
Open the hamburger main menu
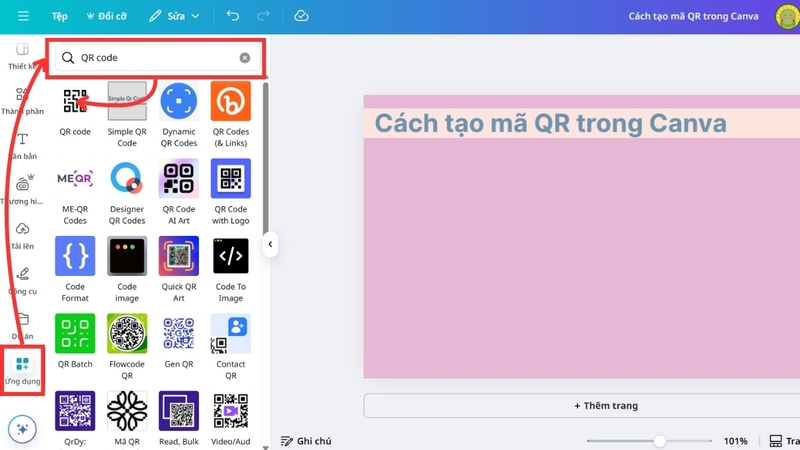click(x=23, y=16)
